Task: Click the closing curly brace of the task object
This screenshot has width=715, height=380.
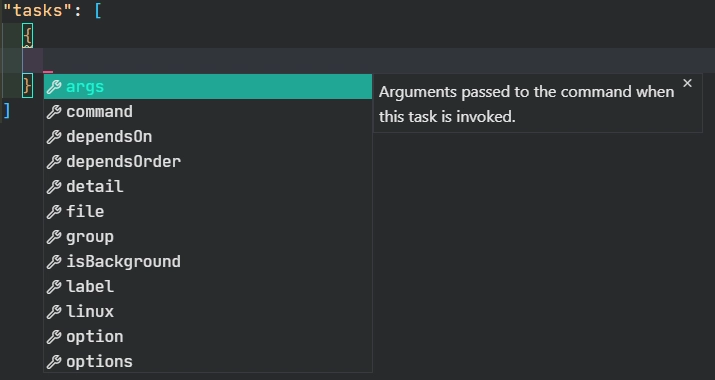Action: click(27, 85)
